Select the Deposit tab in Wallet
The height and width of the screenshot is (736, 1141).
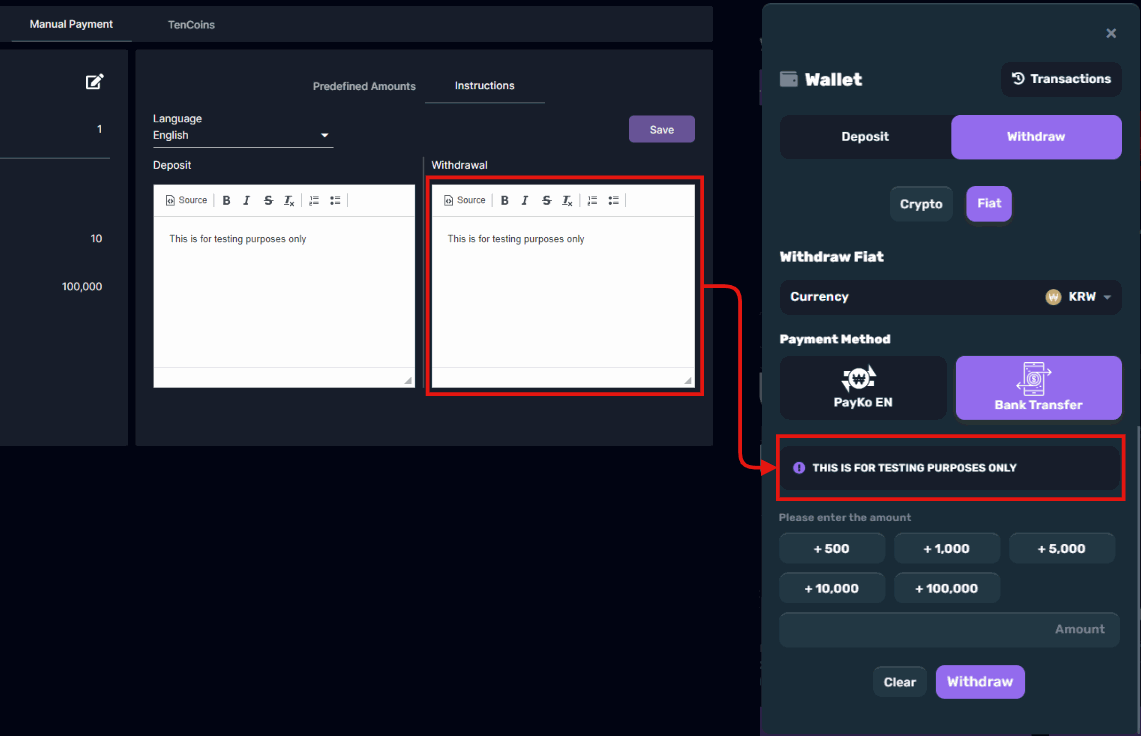pos(865,137)
